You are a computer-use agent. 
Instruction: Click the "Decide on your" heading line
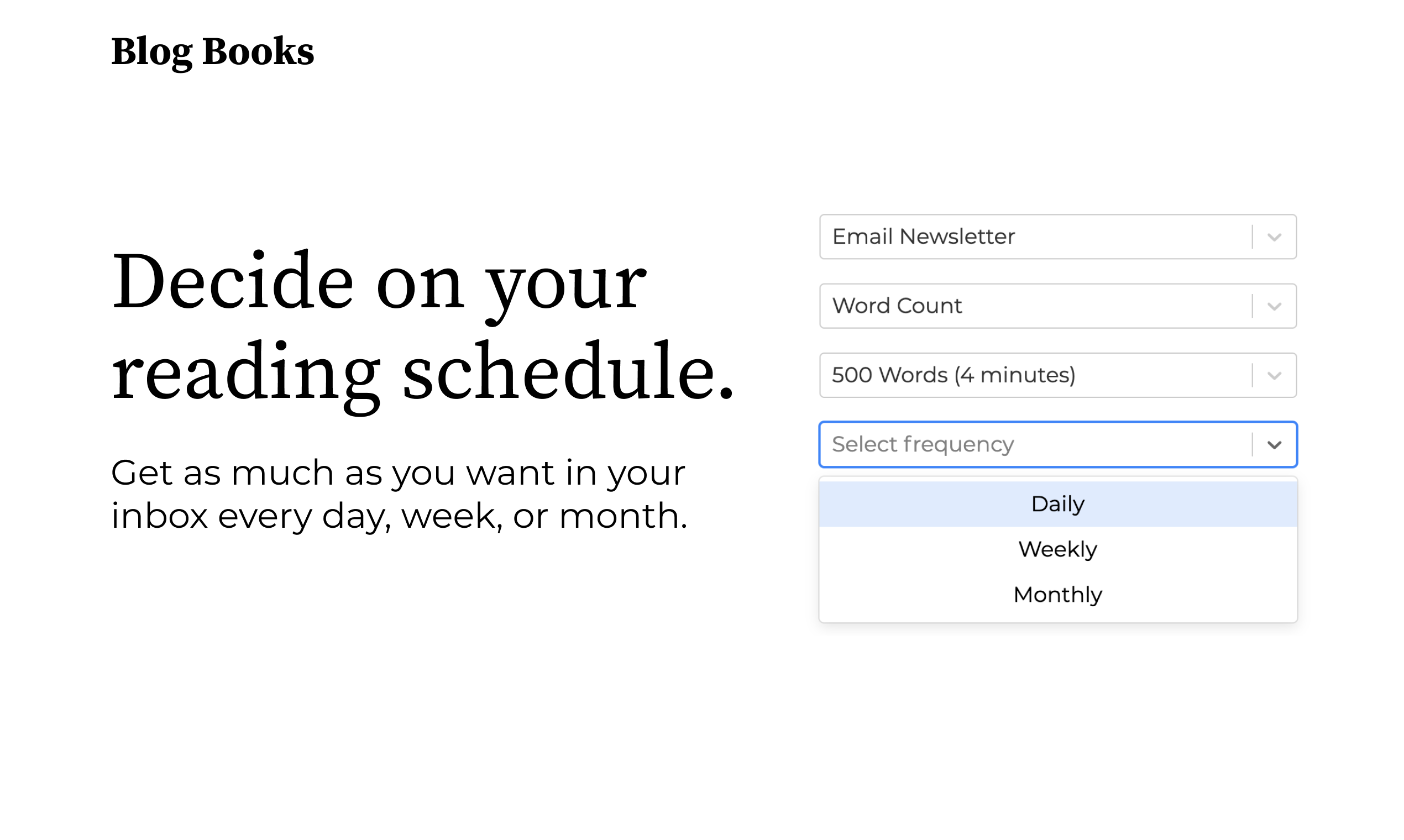click(378, 282)
